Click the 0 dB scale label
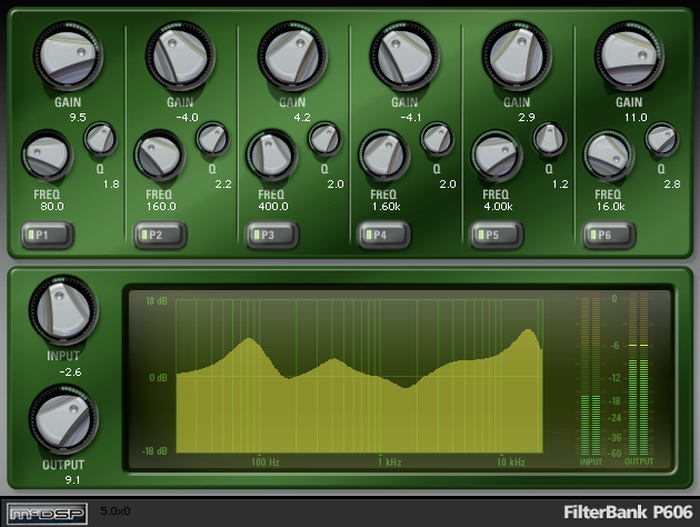700x527 pixels. pos(158,378)
